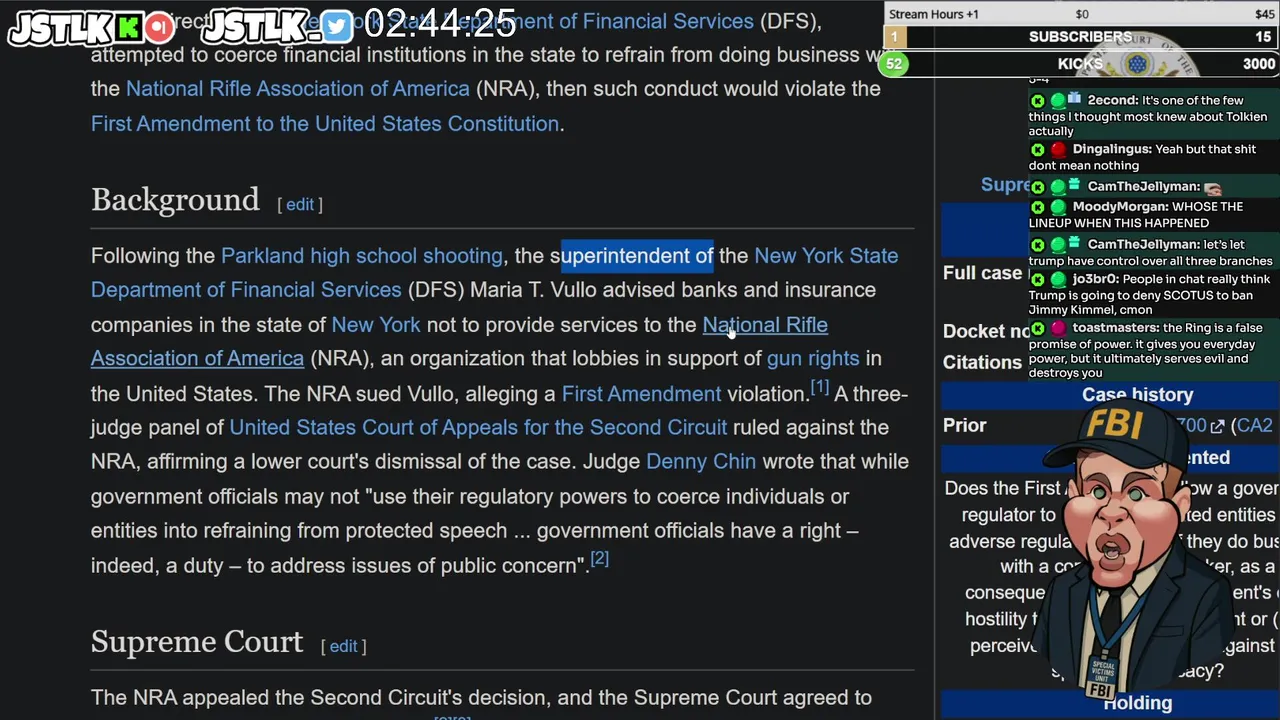The width and height of the screenshot is (1280, 720).
Task: Open the Second Circuit Court of Appeals link
Action: (x=478, y=427)
